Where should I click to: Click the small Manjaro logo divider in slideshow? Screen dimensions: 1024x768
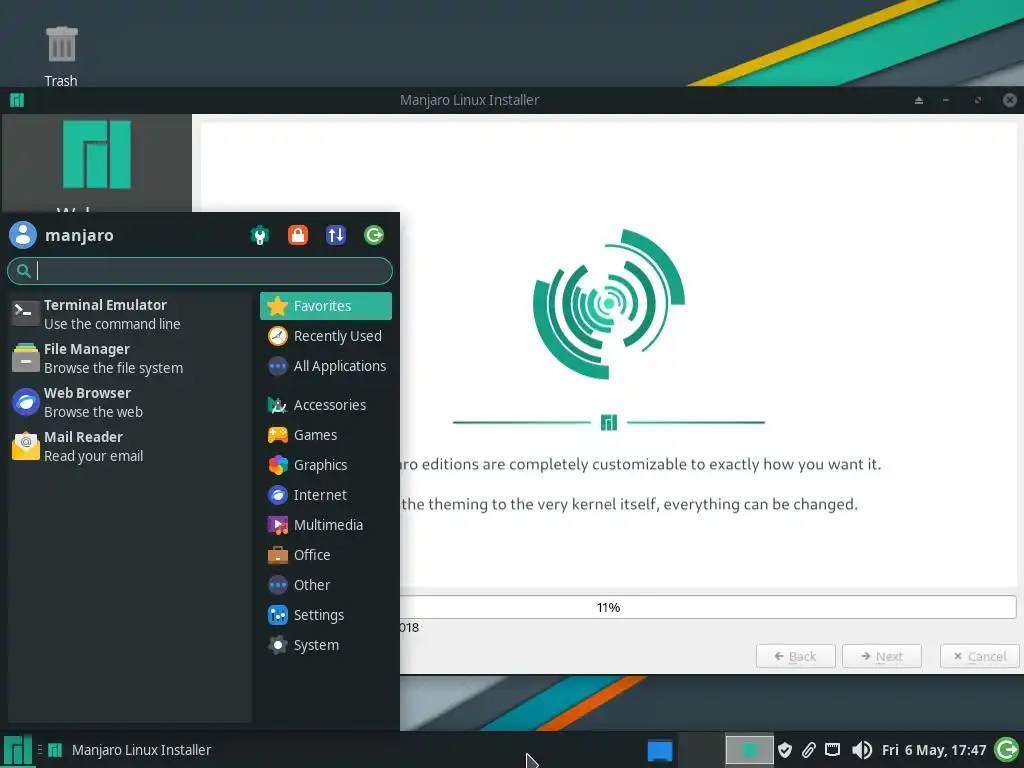click(x=609, y=423)
